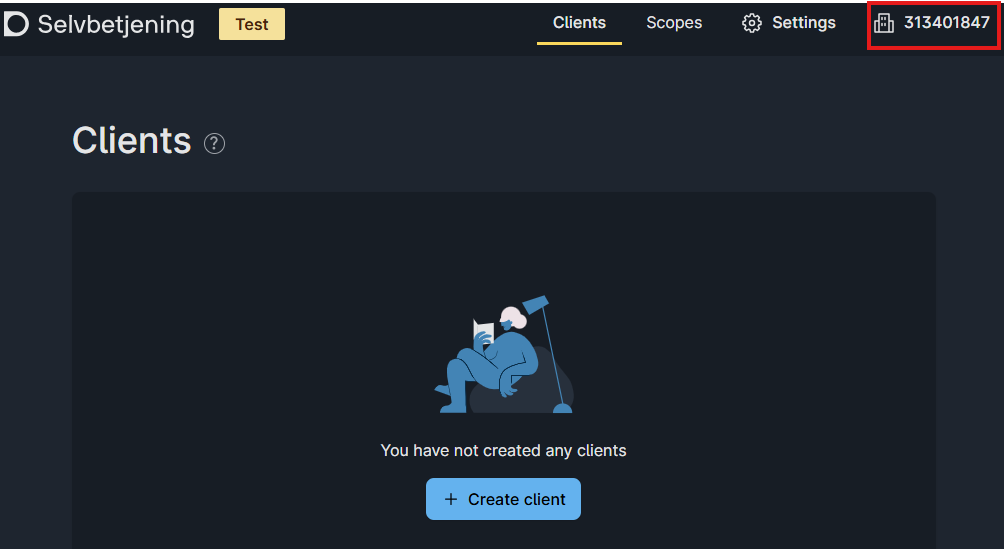The height and width of the screenshot is (549, 1004).
Task: Open the help question mark icon
Action: click(214, 143)
